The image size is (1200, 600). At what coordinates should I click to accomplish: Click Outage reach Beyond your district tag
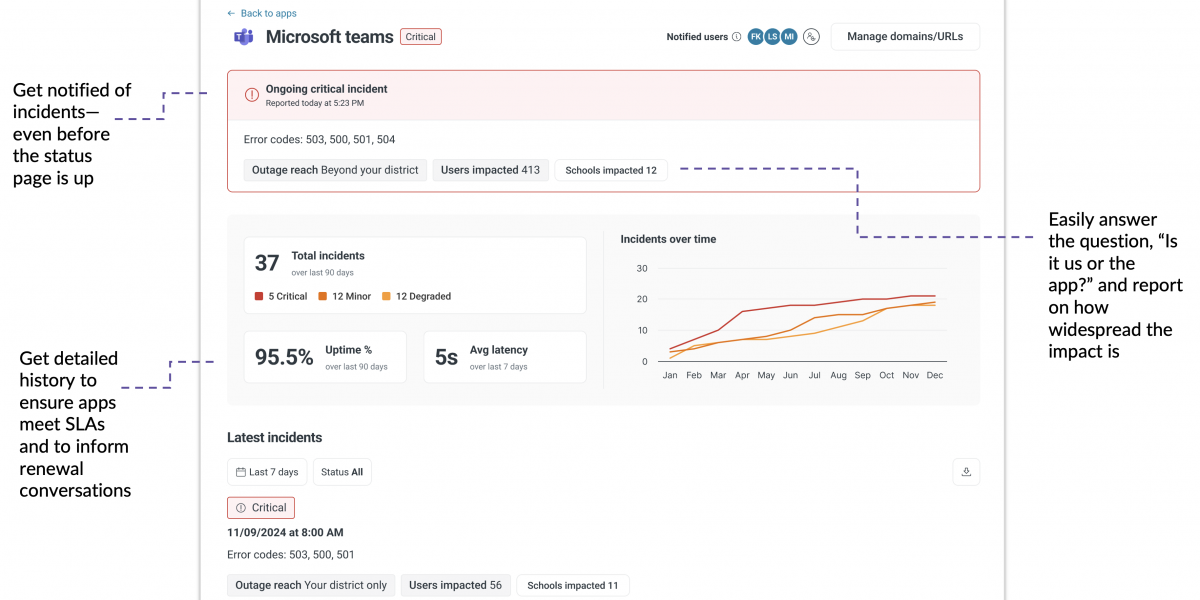[335, 170]
